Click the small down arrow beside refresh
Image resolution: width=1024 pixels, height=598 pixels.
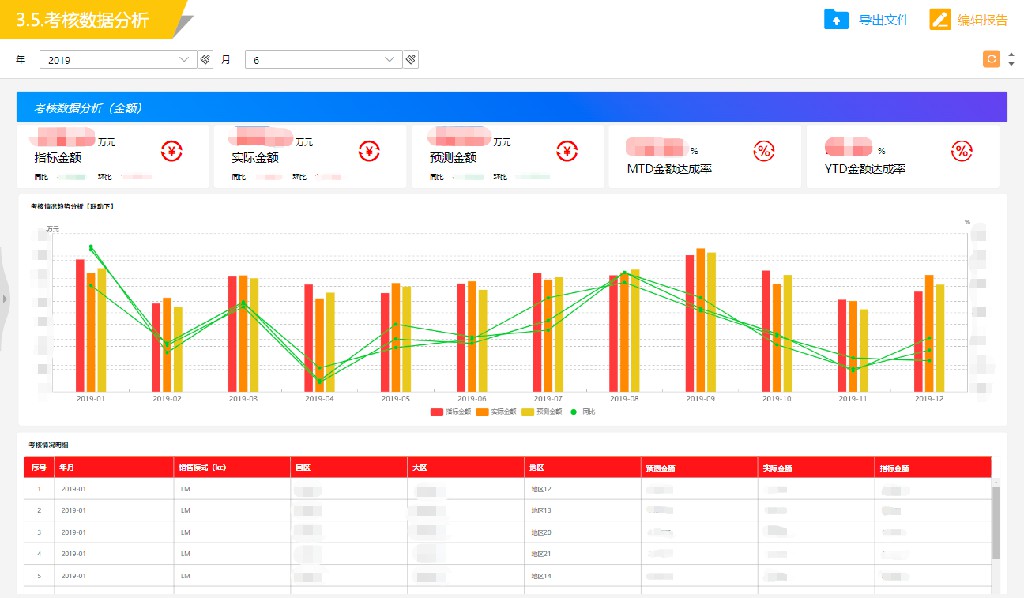(x=1012, y=64)
